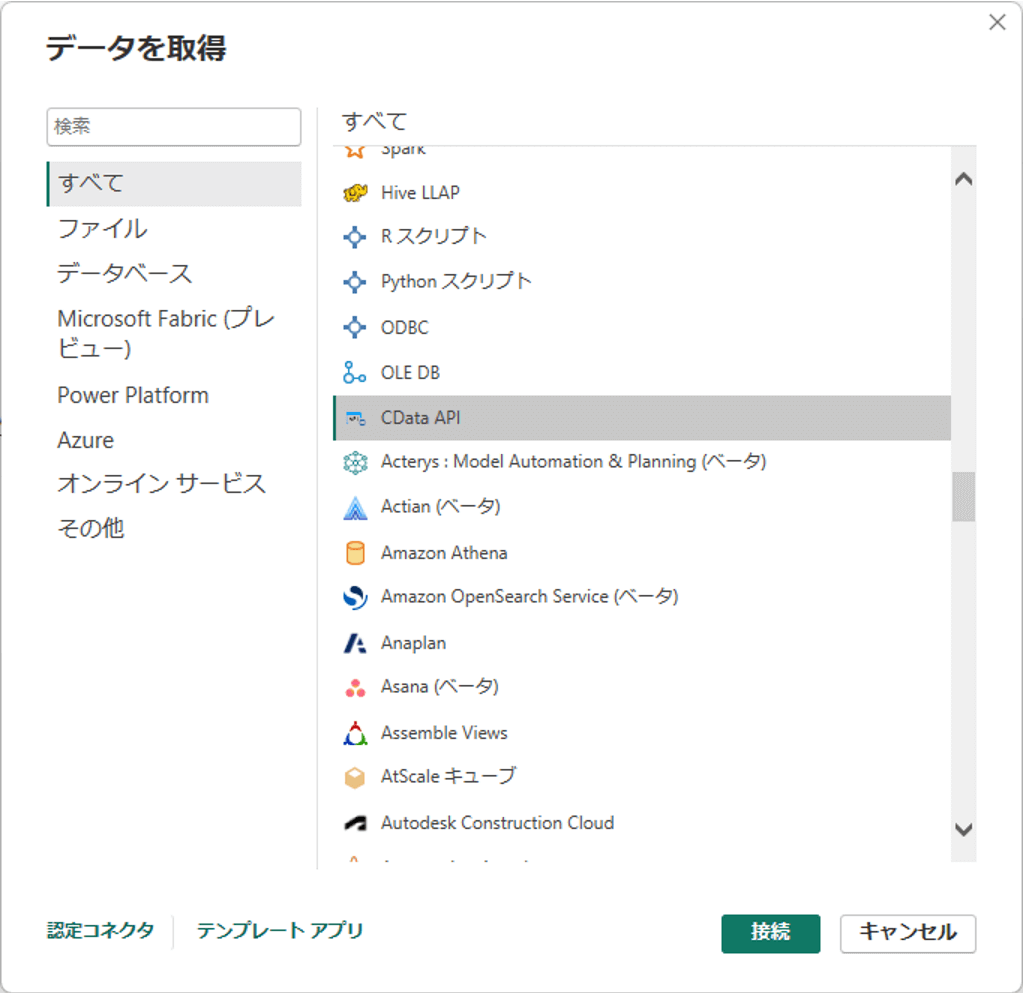
Task: Click the 検索 search field
Action: point(173,127)
